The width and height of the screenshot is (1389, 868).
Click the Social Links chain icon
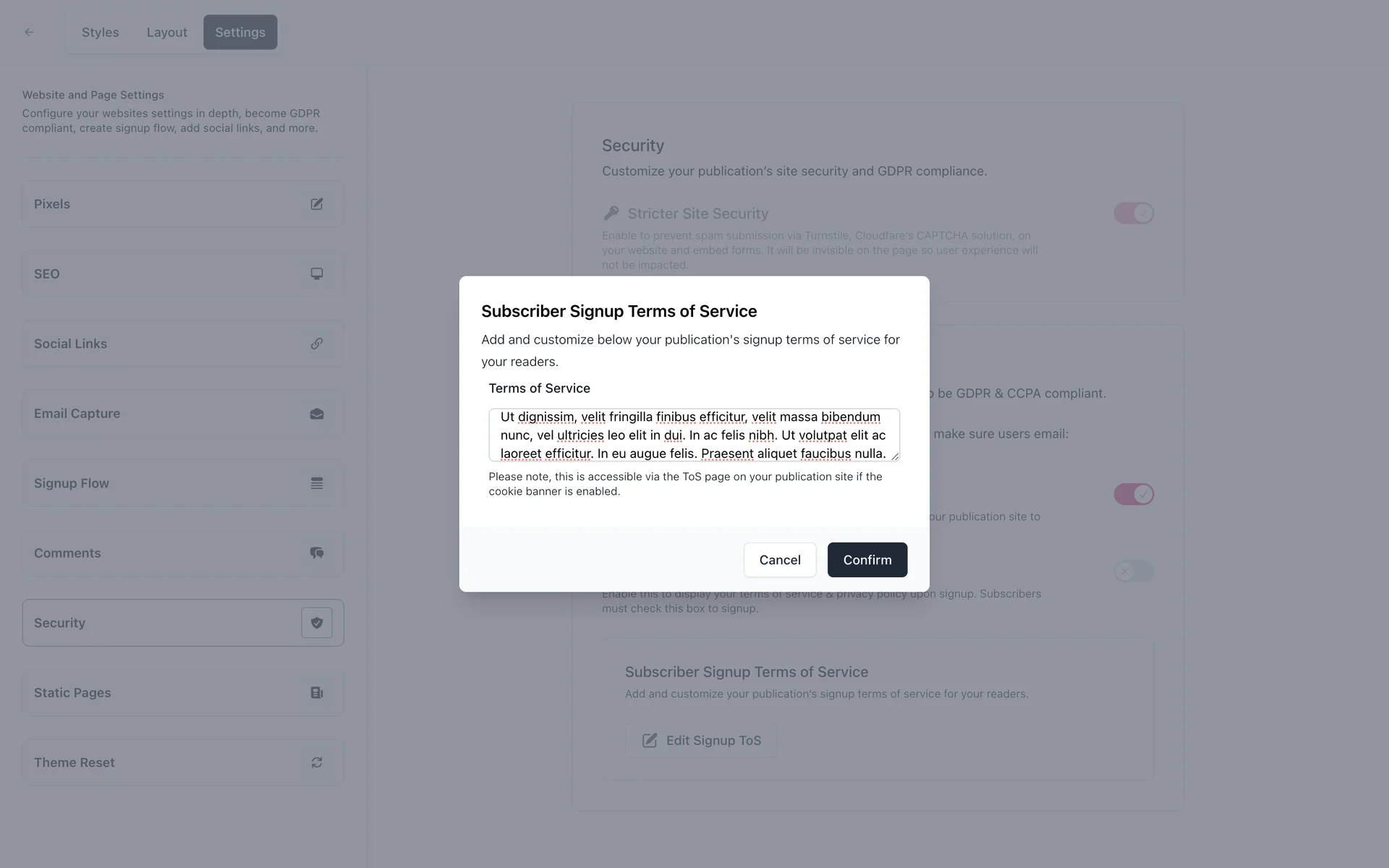(317, 344)
